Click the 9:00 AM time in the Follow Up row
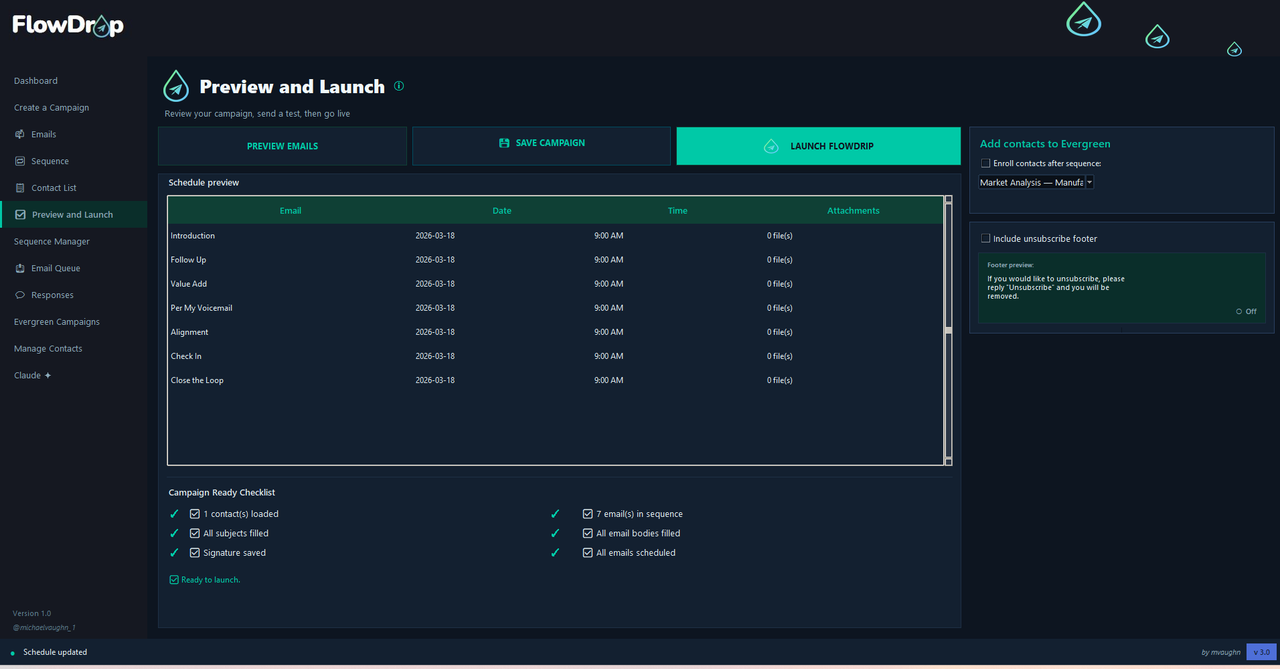 click(x=608, y=260)
